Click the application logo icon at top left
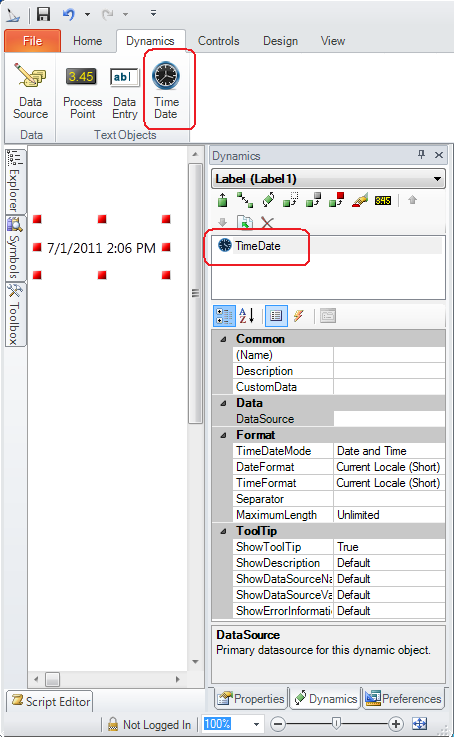Screen dimensions: 454x737 click(x=13, y=15)
